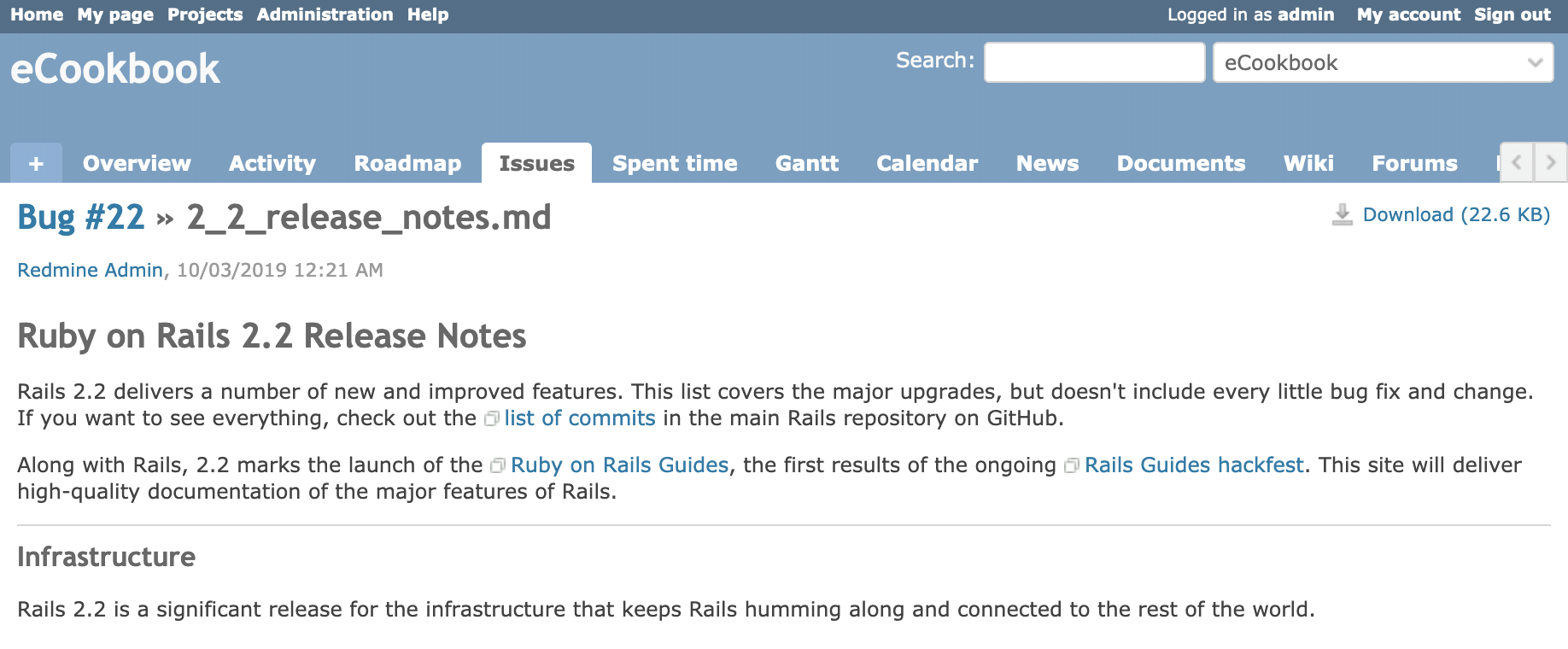
Task: Open the eCookbook project jump dropdown
Action: tap(1383, 62)
